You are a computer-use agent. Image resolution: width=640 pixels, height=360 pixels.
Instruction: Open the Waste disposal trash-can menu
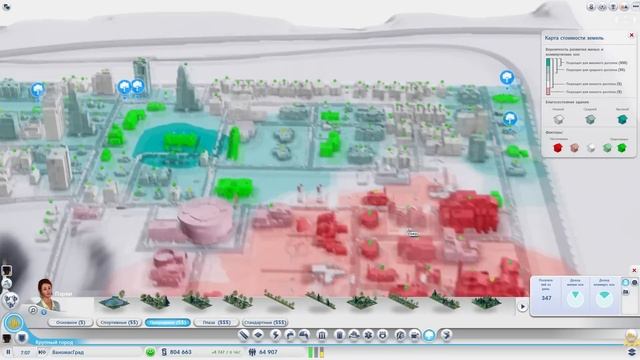[339, 335]
